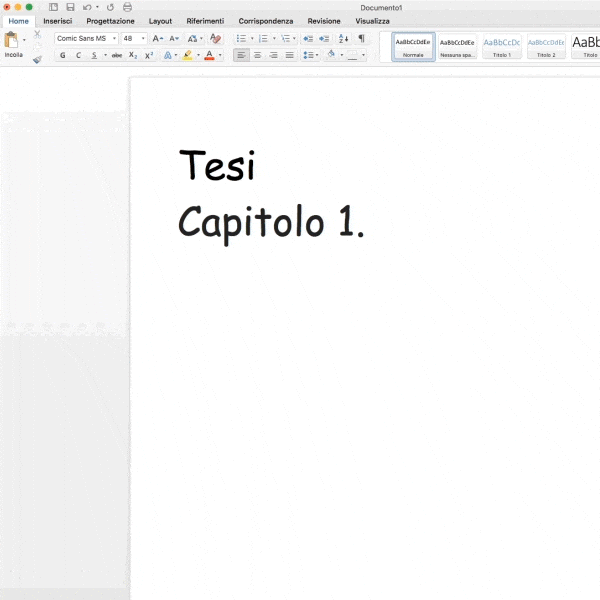
Task: Click the Paste (Incolla) clipboard icon
Action: pyautogui.click(x=12, y=41)
